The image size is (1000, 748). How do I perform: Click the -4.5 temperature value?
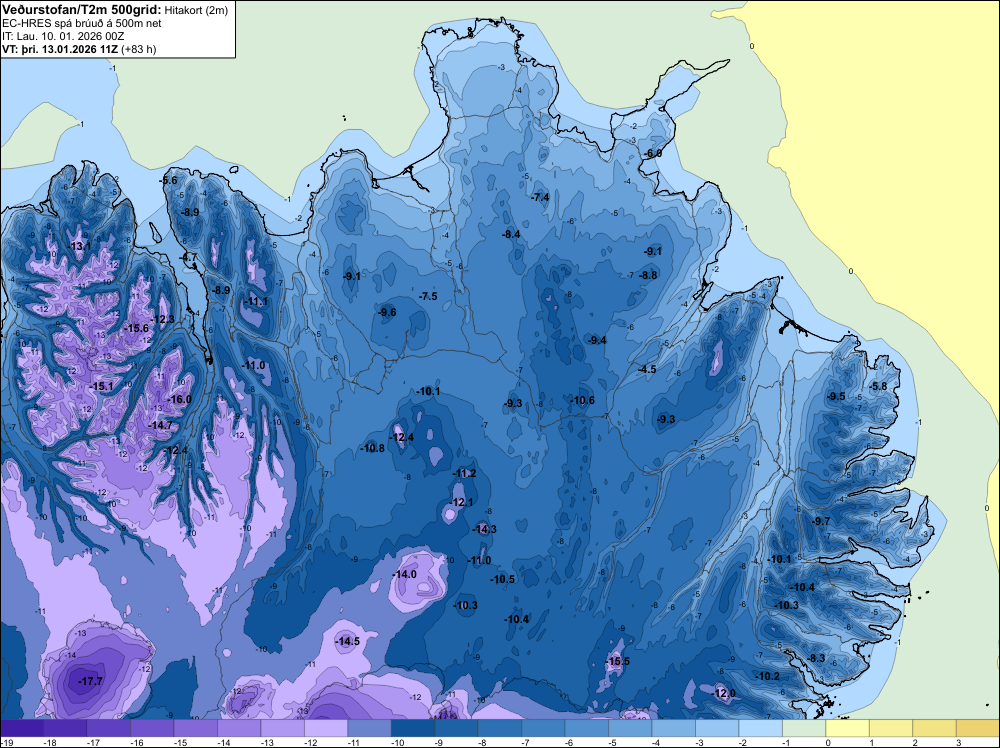click(x=647, y=369)
